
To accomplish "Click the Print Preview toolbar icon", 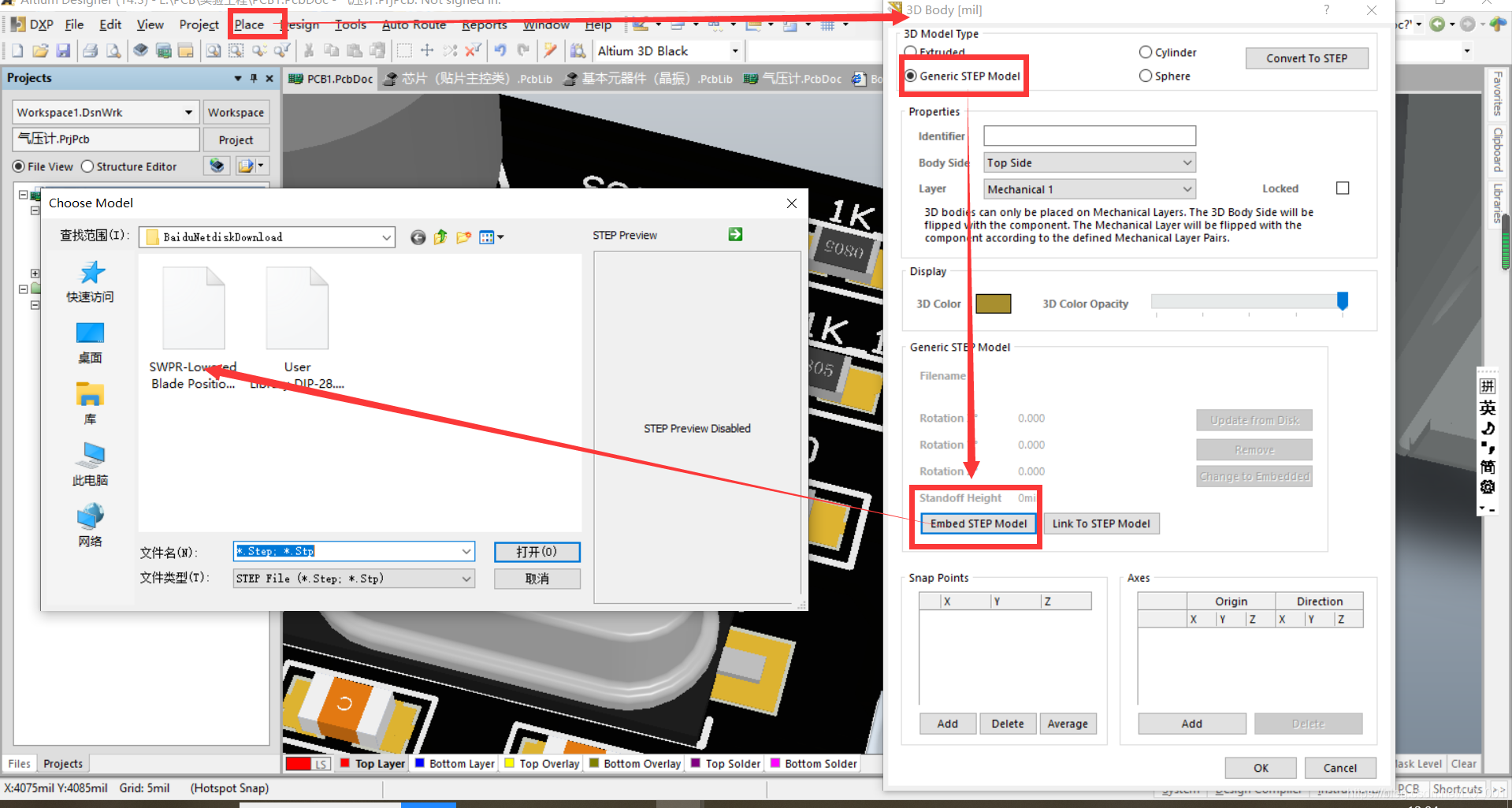I will 113,51.
